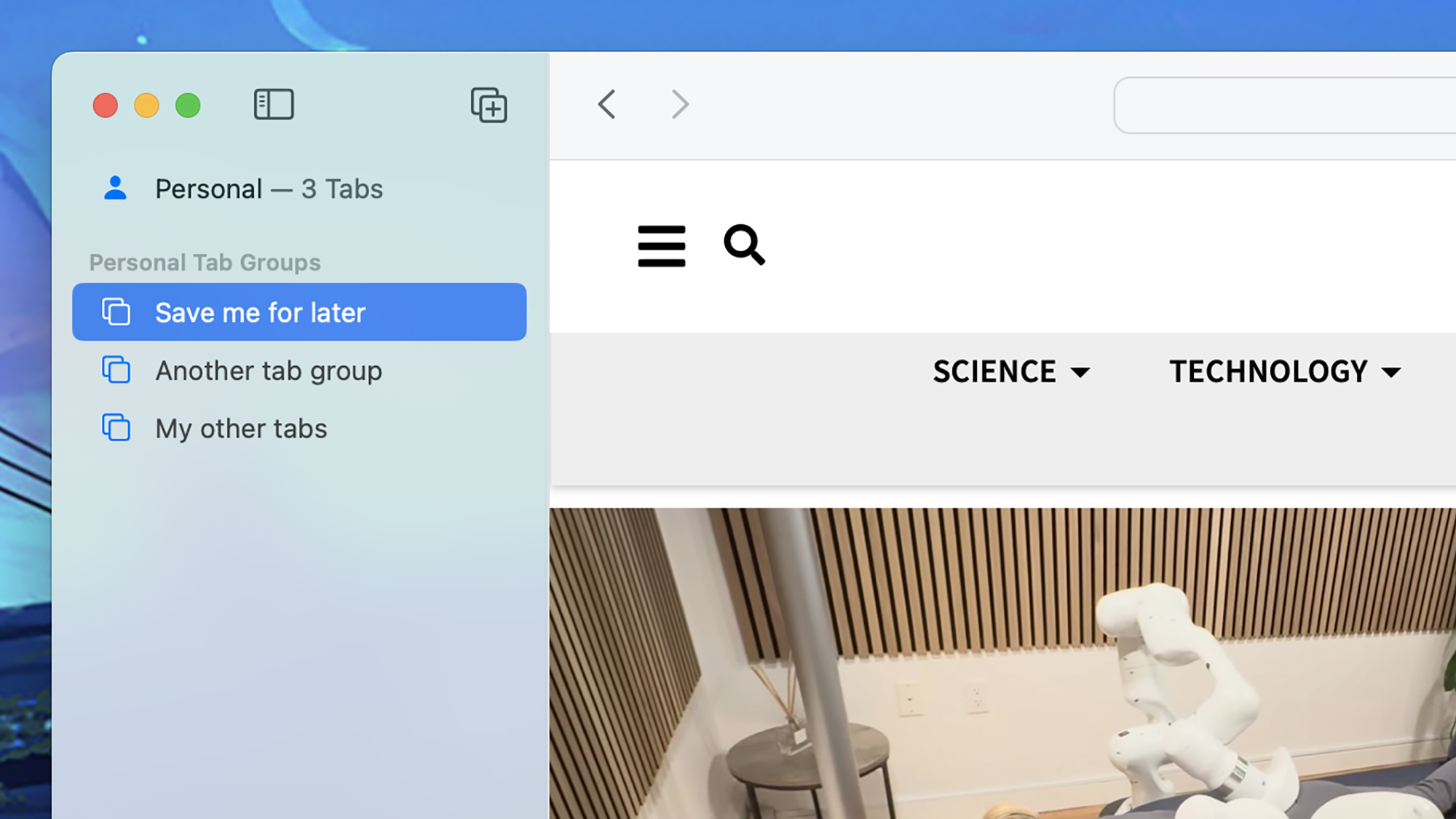
Task: Select the SCIENCE menu item
Action: pyautogui.click(x=994, y=371)
